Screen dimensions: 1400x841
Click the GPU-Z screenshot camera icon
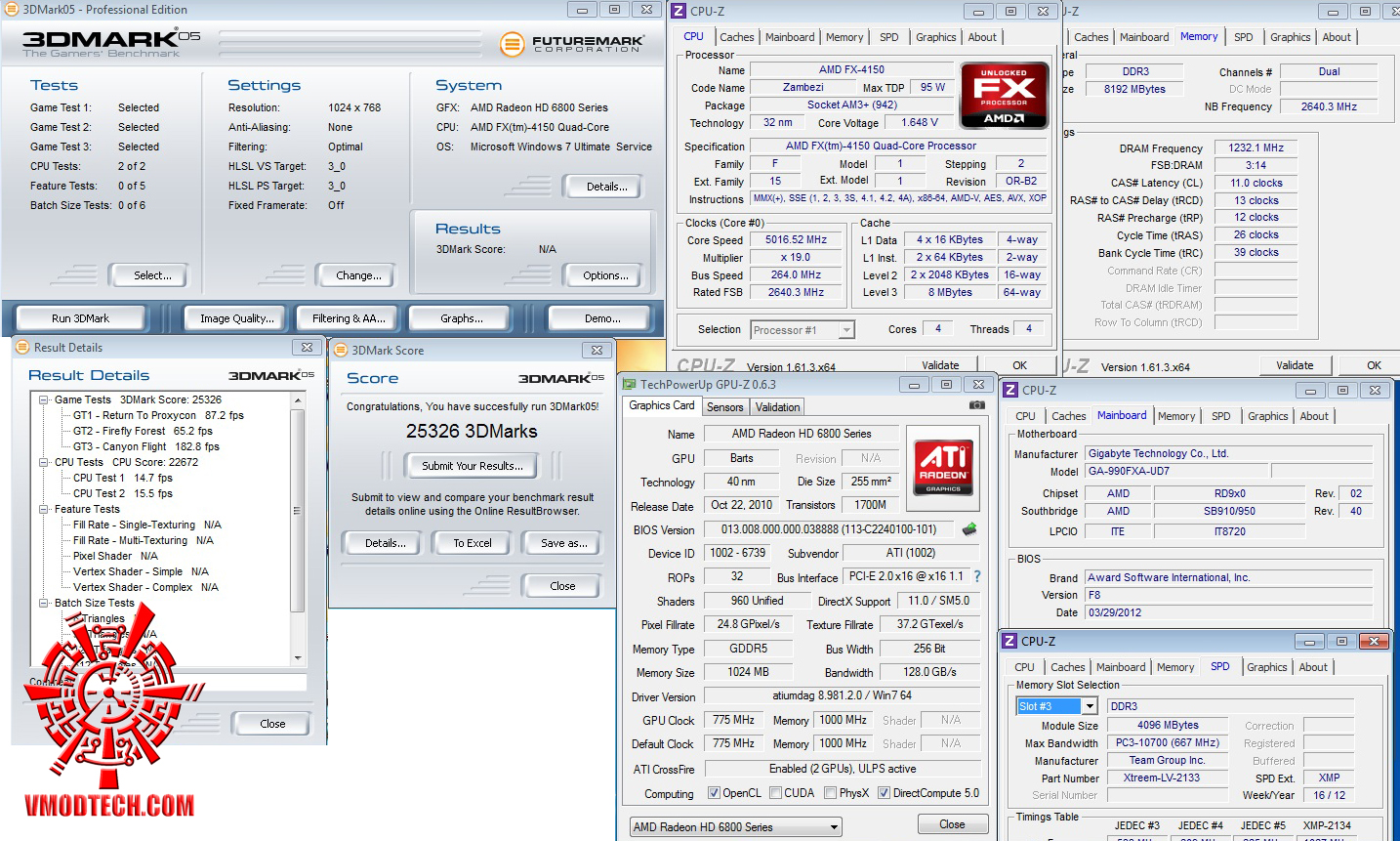click(x=976, y=404)
